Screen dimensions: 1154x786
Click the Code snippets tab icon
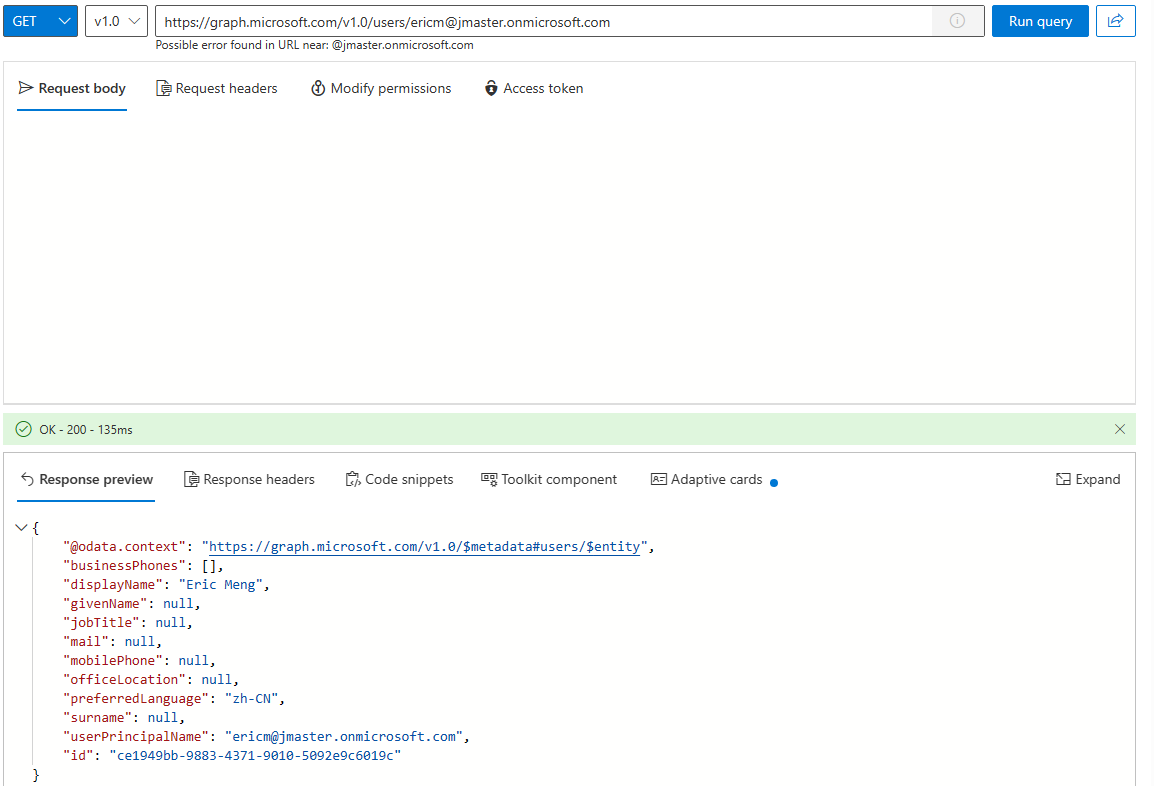point(352,479)
